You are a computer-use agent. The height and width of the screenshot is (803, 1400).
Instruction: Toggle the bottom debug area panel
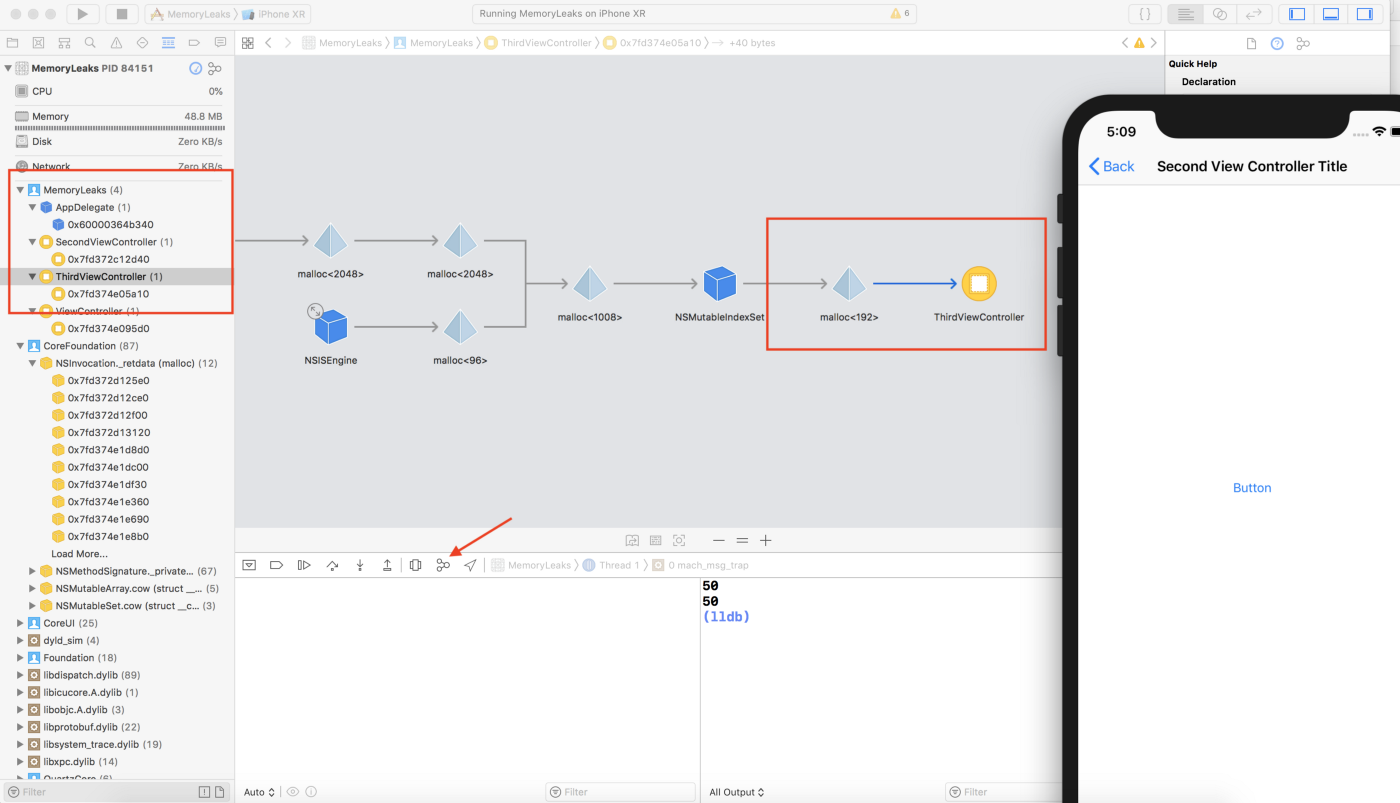[x=1331, y=14]
